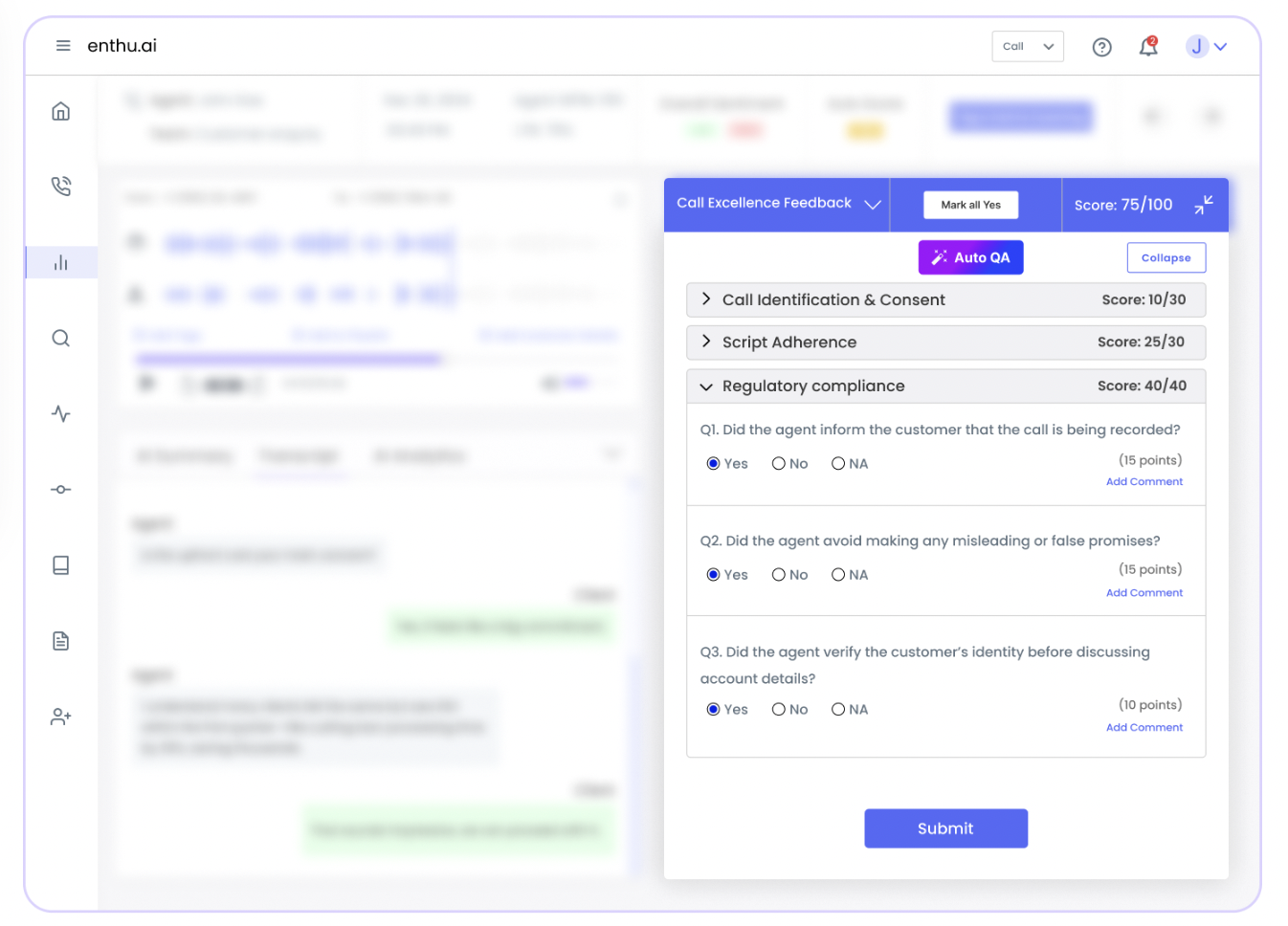Open the commit-node sidebar icon
Viewport: 1288px width, 926px height.
61,489
